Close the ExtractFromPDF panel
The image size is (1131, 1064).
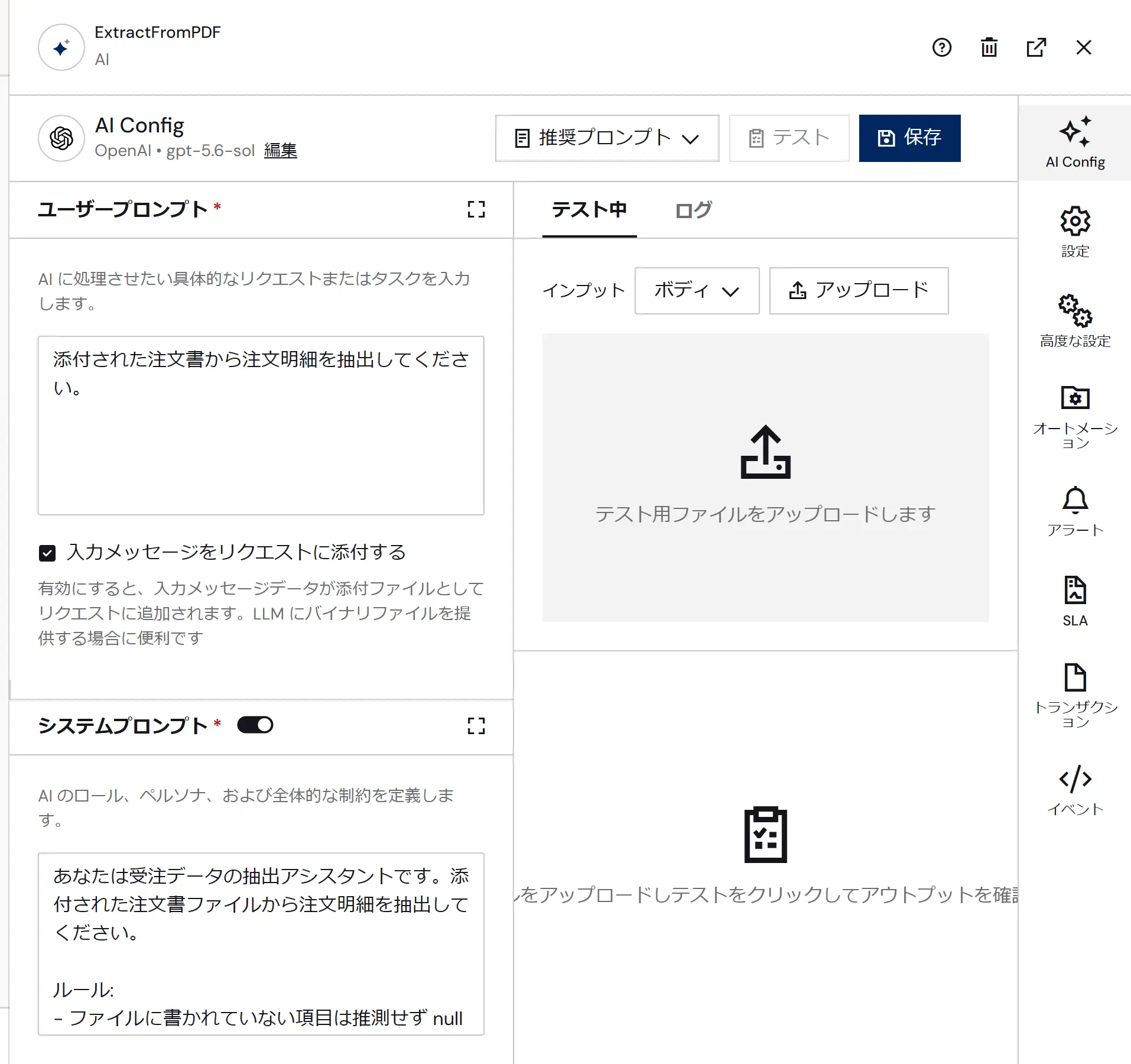(1083, 47)
